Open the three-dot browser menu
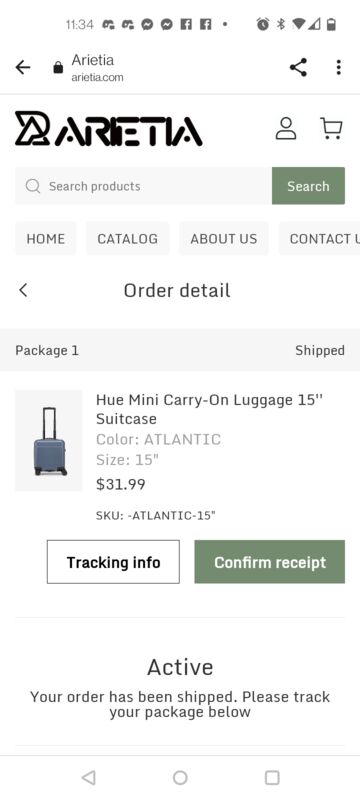 point(339,67)
